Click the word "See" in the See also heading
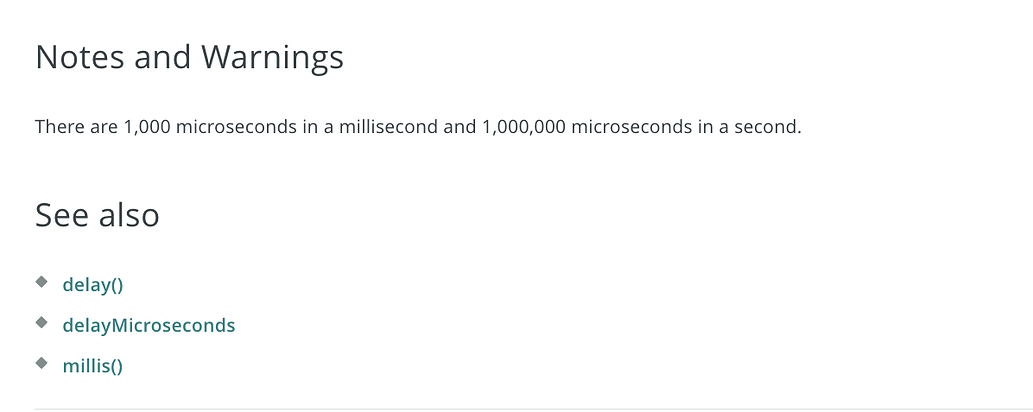Viewport: 1033px width, 412px height. tap(62, 215)
